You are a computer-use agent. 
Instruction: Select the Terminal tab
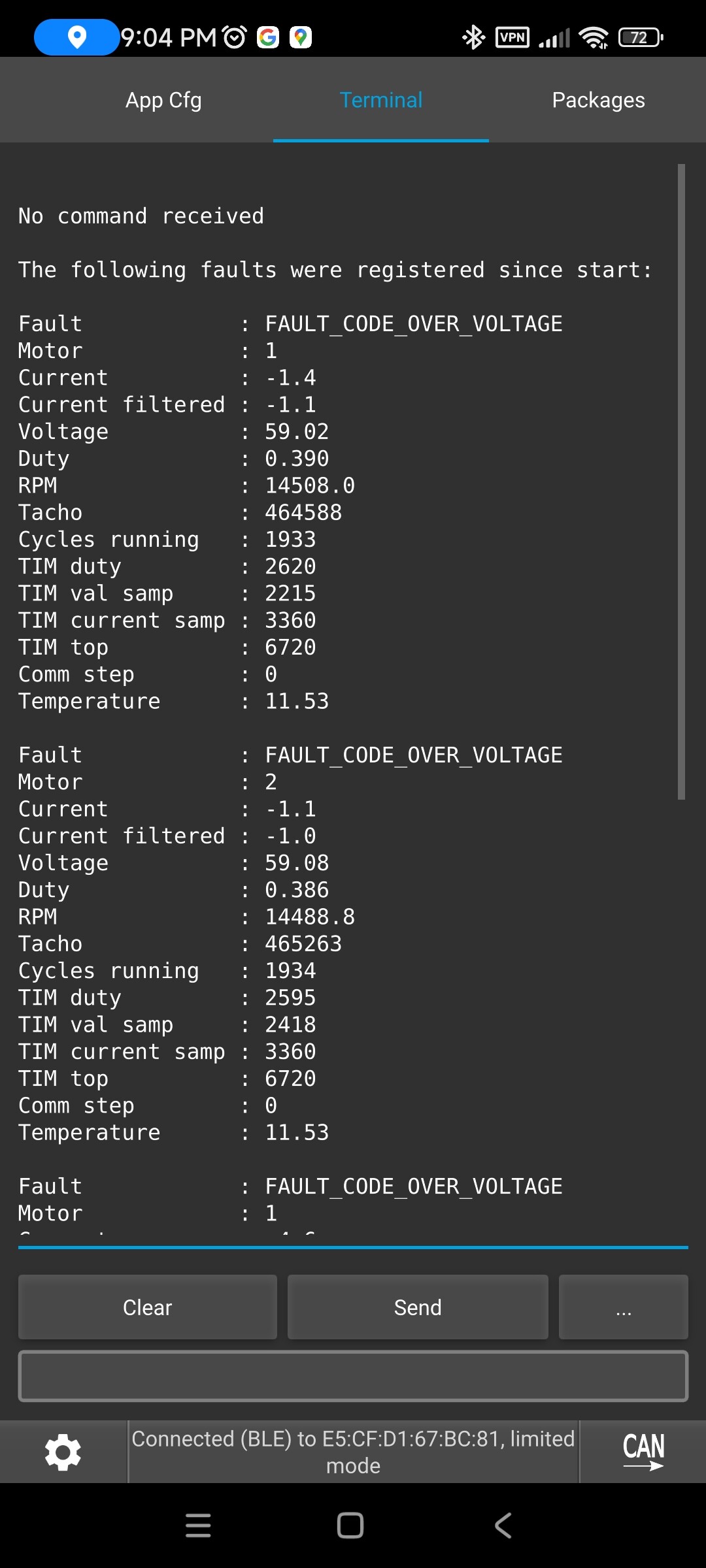tap(381, 100)
